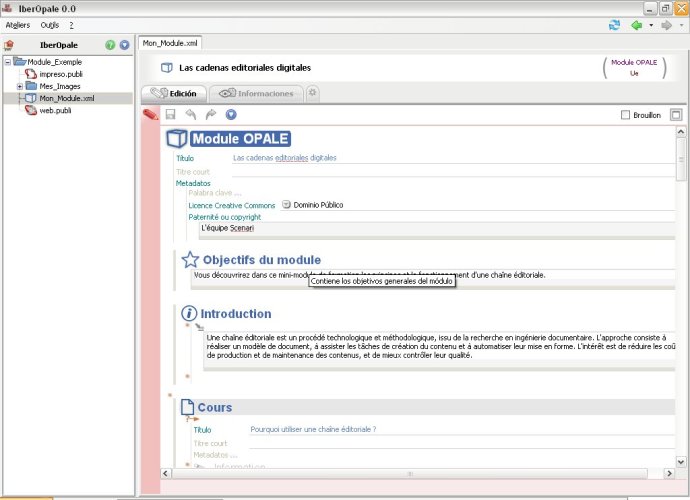This screenshot has height=500, width=690.
Task: Click the refresh icon in top toolbar
Action: (614, 25)
